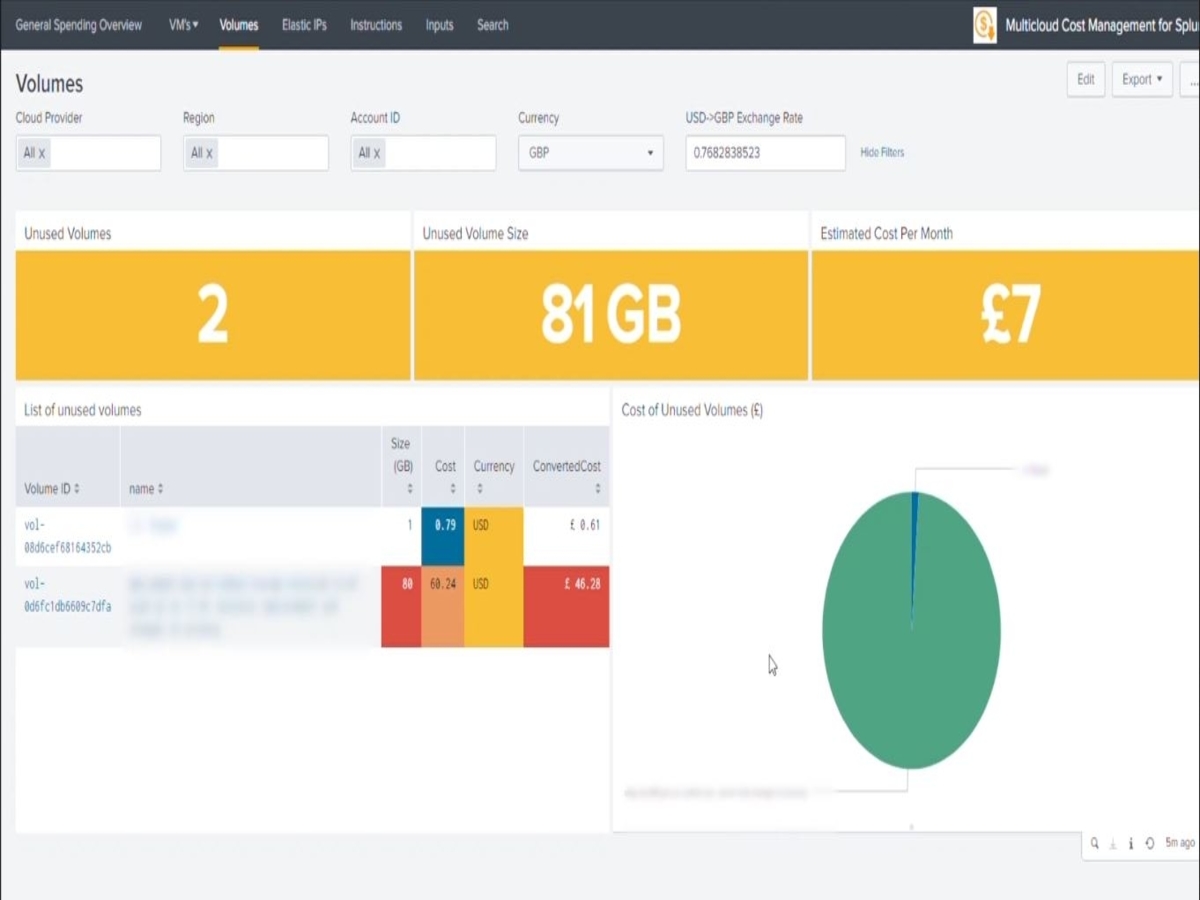Image resolution: width=1200 pixels, height=900 pixels.
Task: Show panel info via the i icon
Action: (1131, 843)
